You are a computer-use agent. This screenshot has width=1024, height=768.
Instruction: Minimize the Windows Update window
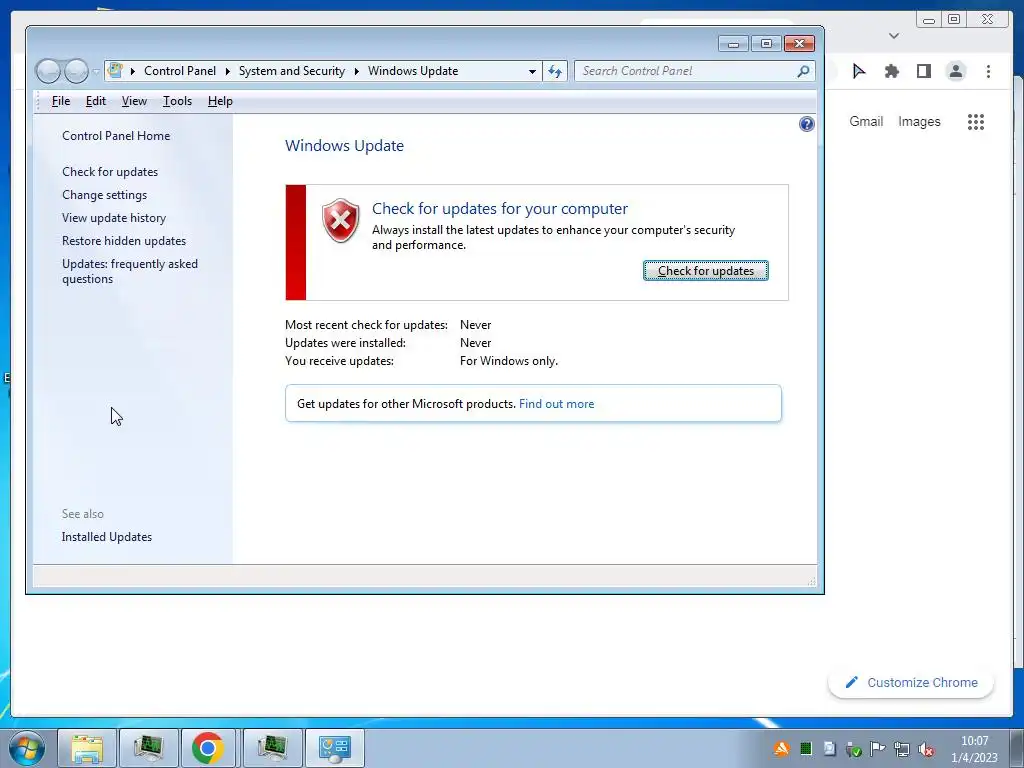click(733, 44)
